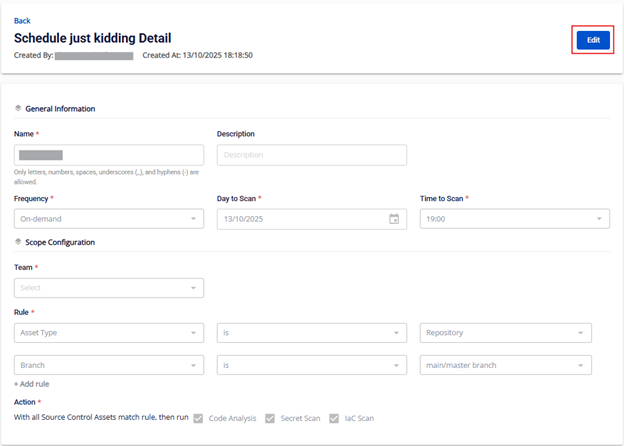The height and width of the screenshot is (446, 624).
Task: Open the Time to Scan dropdown
Action: (x=514, y=219)
